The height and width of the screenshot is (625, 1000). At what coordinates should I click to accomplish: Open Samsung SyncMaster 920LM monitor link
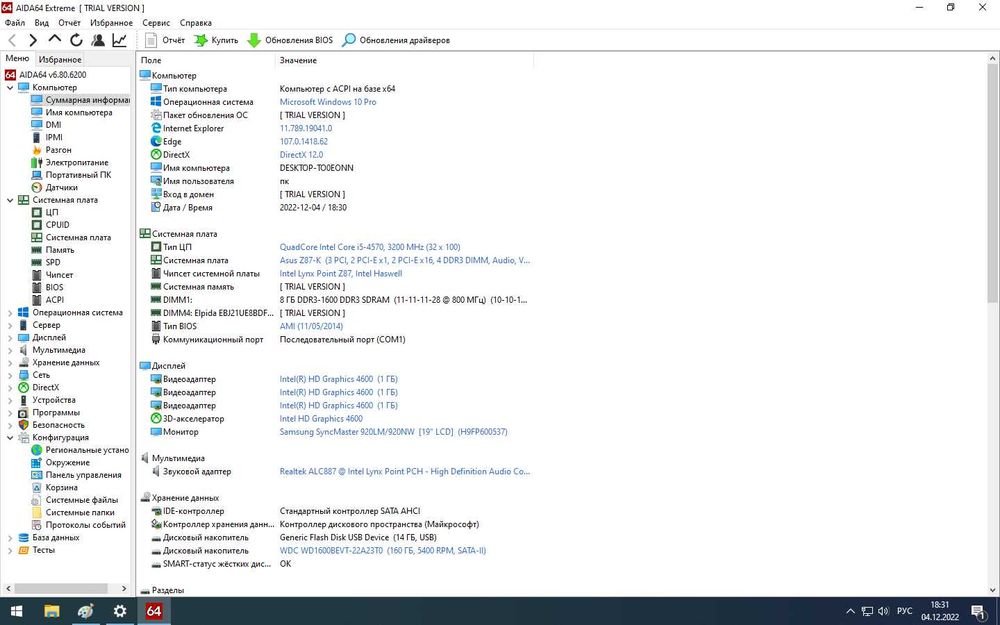point(393,432)
